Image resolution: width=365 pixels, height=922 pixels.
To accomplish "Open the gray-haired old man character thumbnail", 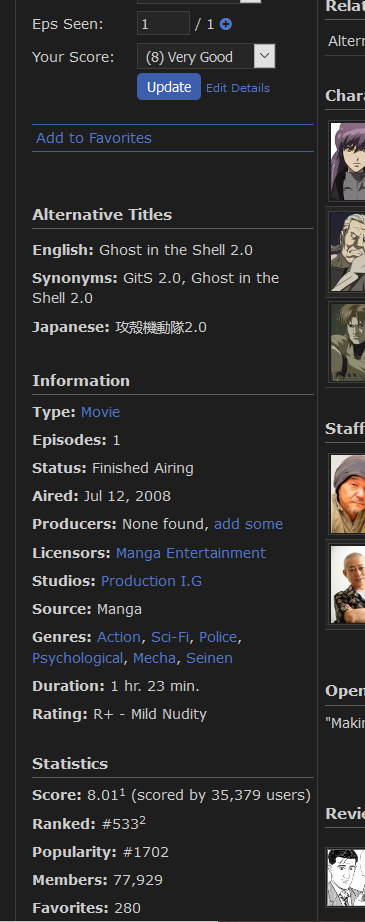I will point(347,252).
